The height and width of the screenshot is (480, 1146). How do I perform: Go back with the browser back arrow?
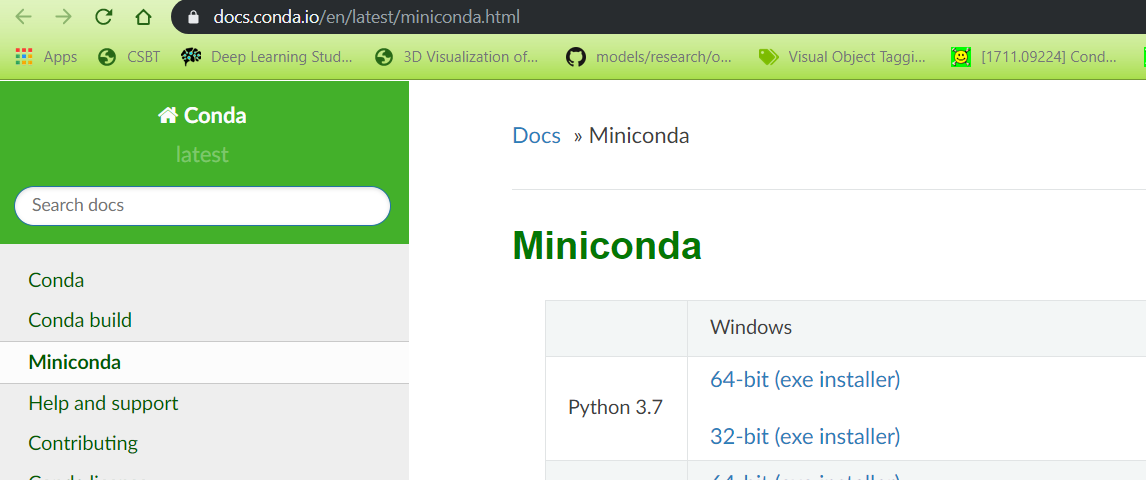coord(23,17)
